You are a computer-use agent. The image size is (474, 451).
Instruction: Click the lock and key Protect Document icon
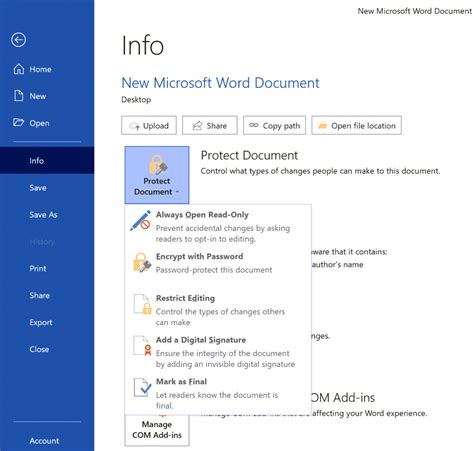(x=157, y=165)
